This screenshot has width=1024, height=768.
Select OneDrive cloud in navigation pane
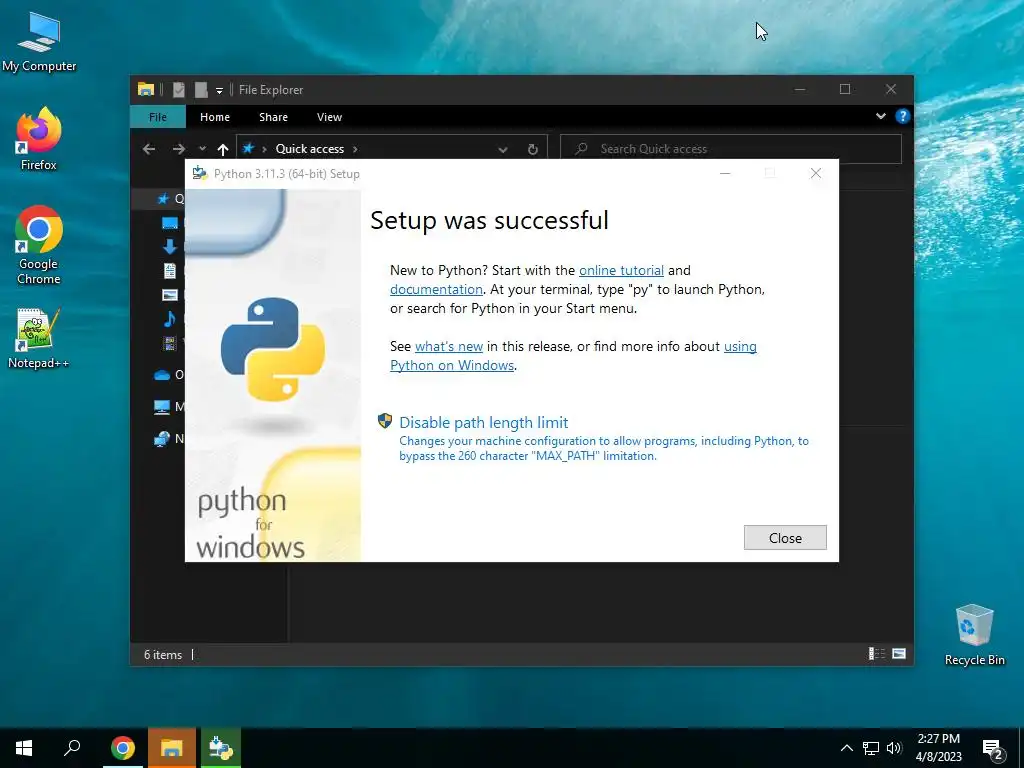(x=162, y=375)
